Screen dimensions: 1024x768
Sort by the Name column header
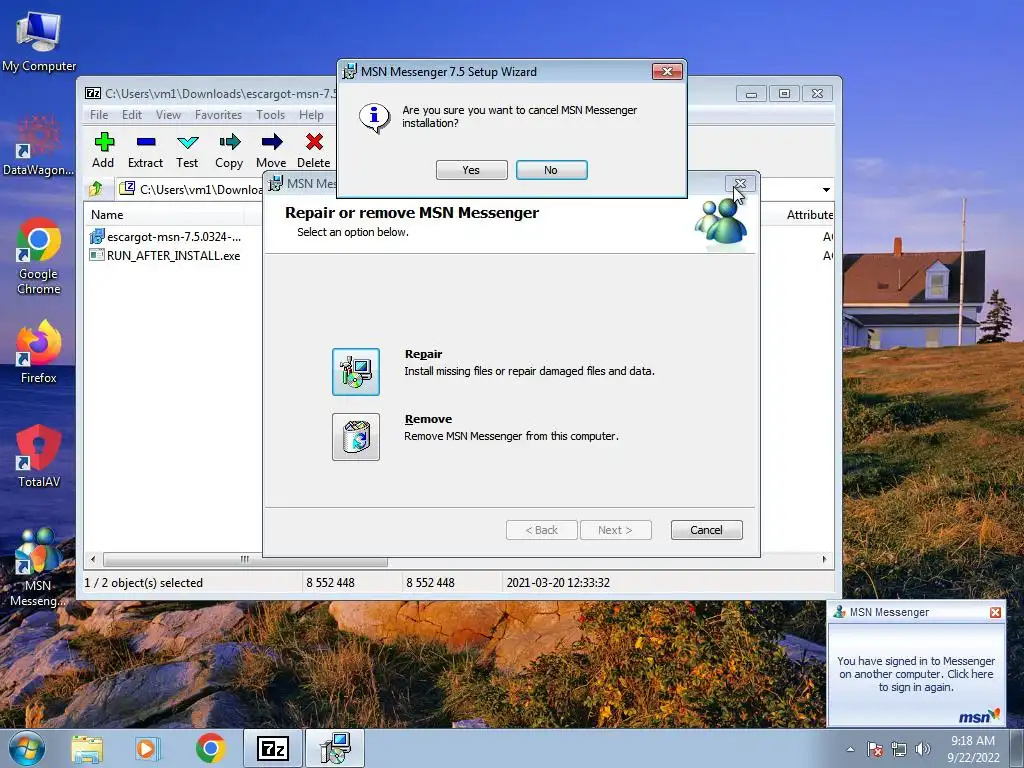pos(164,215)
